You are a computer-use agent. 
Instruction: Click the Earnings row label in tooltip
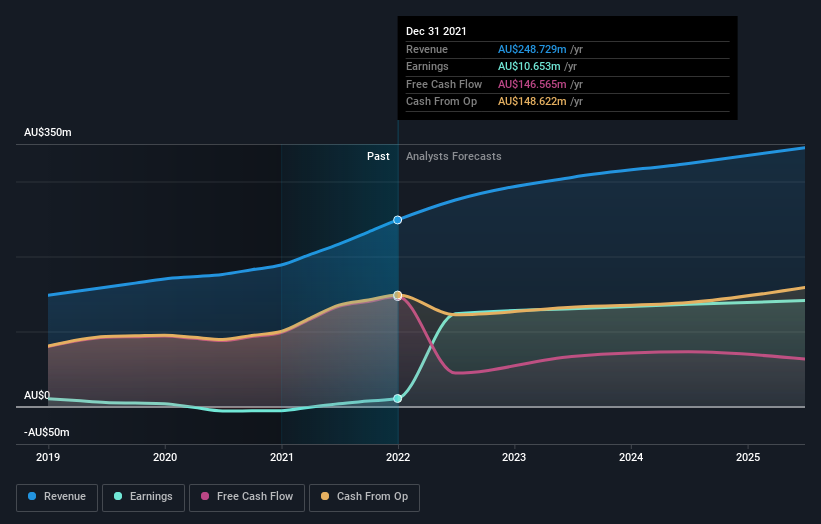[x=427, y=66]
